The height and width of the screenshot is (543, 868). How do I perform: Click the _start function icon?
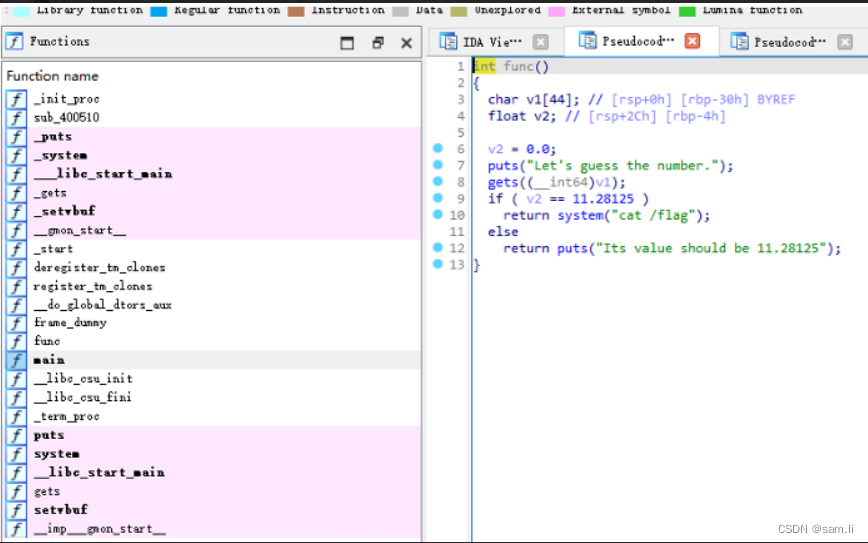(x=17, y=249)
